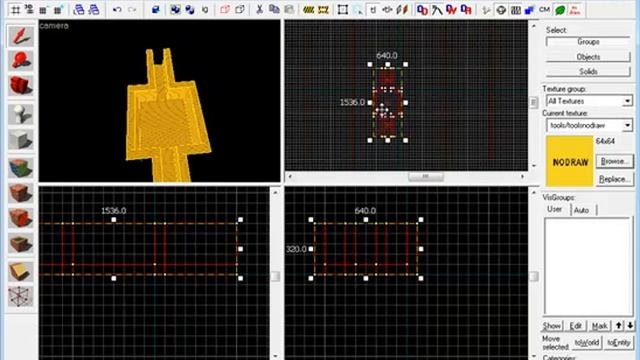640x360 pixels.
Task: Toggle cordon state icon
Action: click(309, 9)
